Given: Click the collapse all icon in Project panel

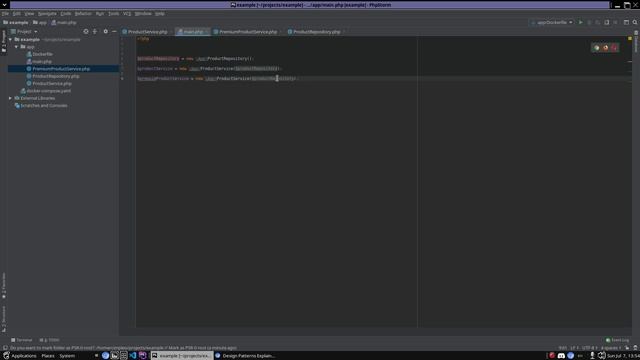Looking at the screenshot, I should coord(95,31).
